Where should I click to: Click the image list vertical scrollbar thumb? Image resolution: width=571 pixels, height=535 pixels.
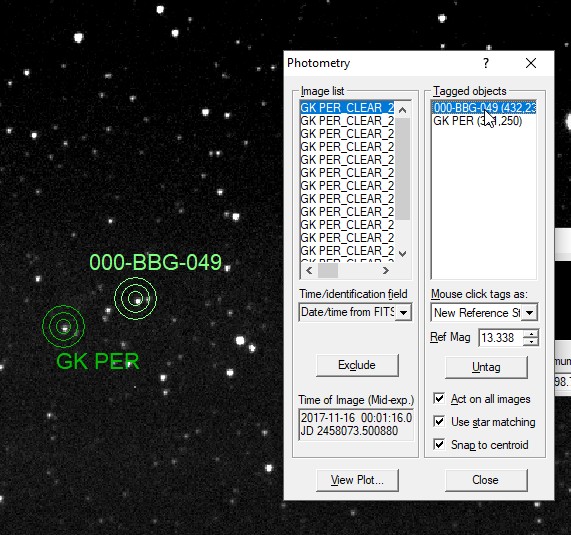402,169
